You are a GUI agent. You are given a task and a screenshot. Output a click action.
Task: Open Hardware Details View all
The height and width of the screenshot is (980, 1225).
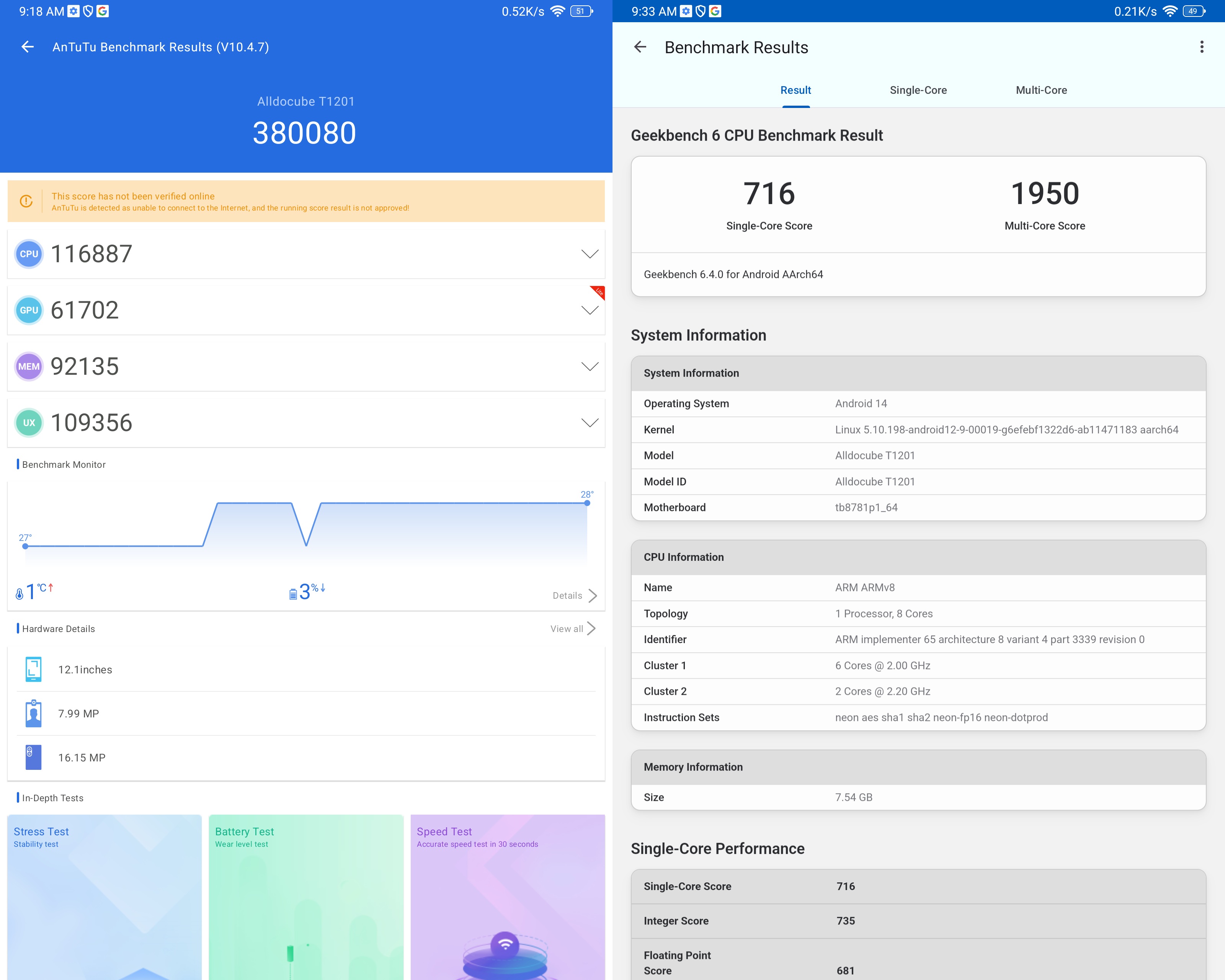573,628
